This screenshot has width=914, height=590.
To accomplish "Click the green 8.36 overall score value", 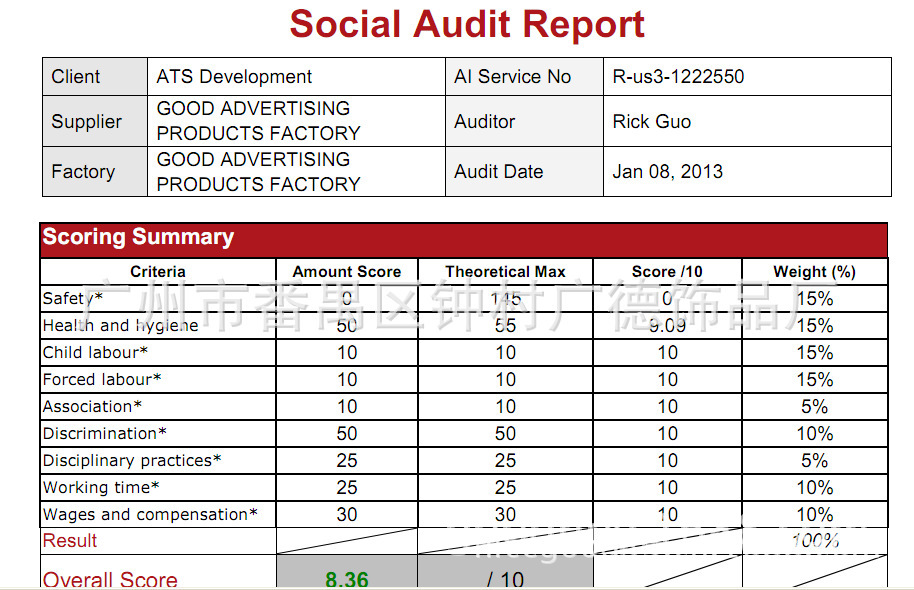I will coord(346,579).
